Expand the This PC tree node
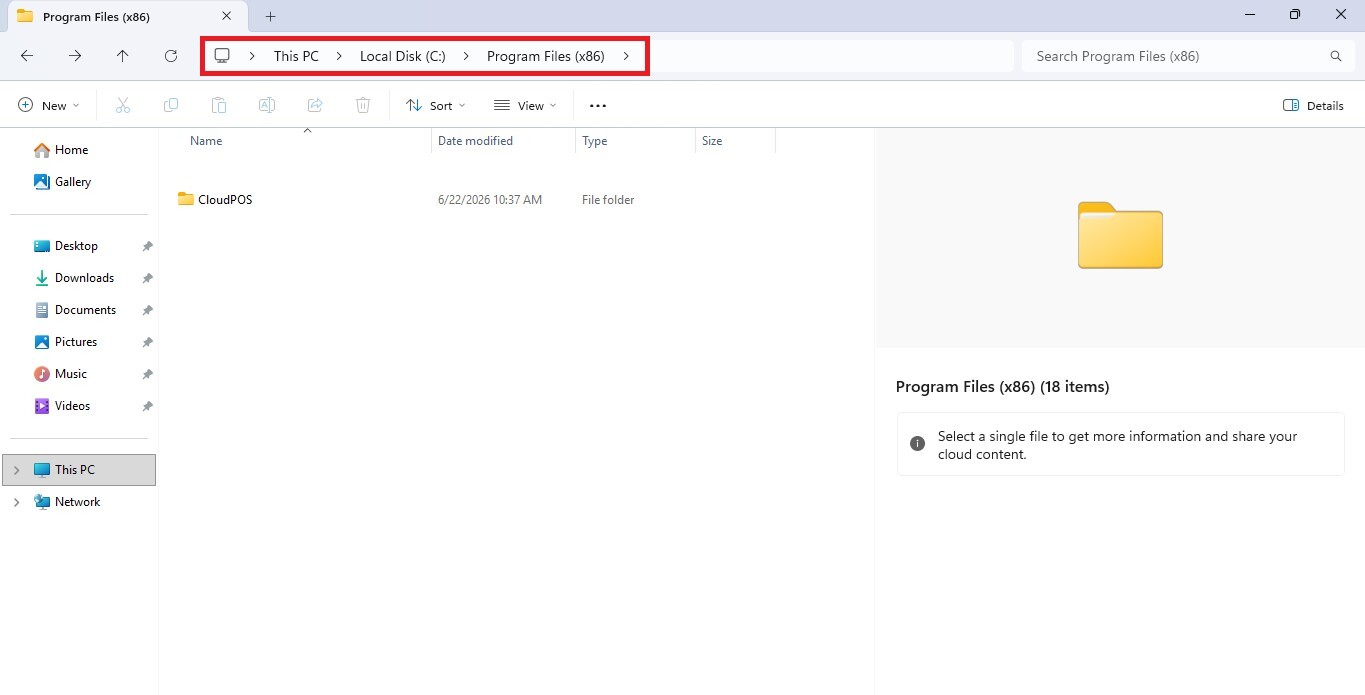Viewport: 1365px width, 695px height. click(x=16, y=470)
